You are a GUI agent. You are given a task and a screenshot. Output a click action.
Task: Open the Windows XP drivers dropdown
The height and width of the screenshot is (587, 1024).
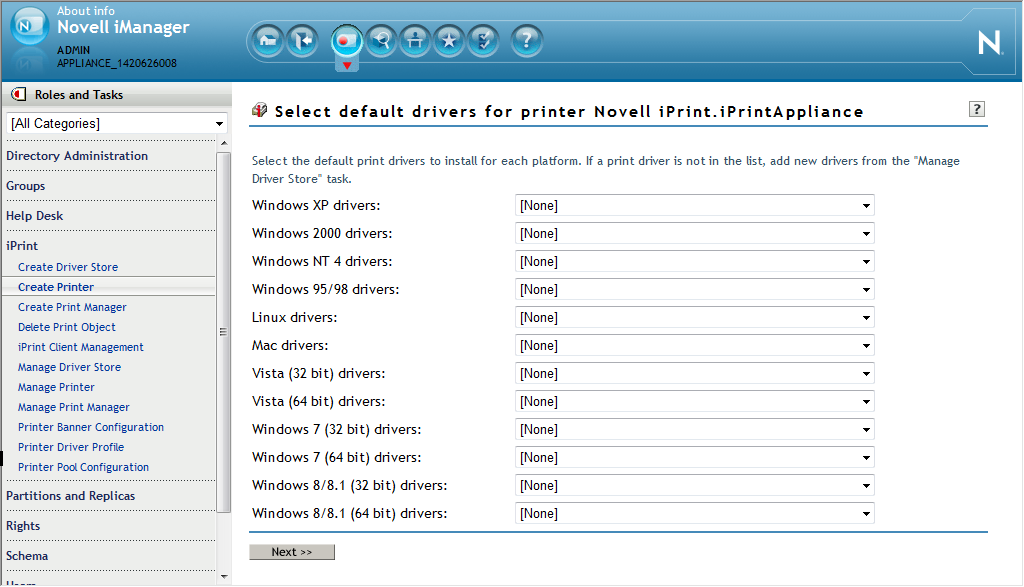(x=694, y=206)
